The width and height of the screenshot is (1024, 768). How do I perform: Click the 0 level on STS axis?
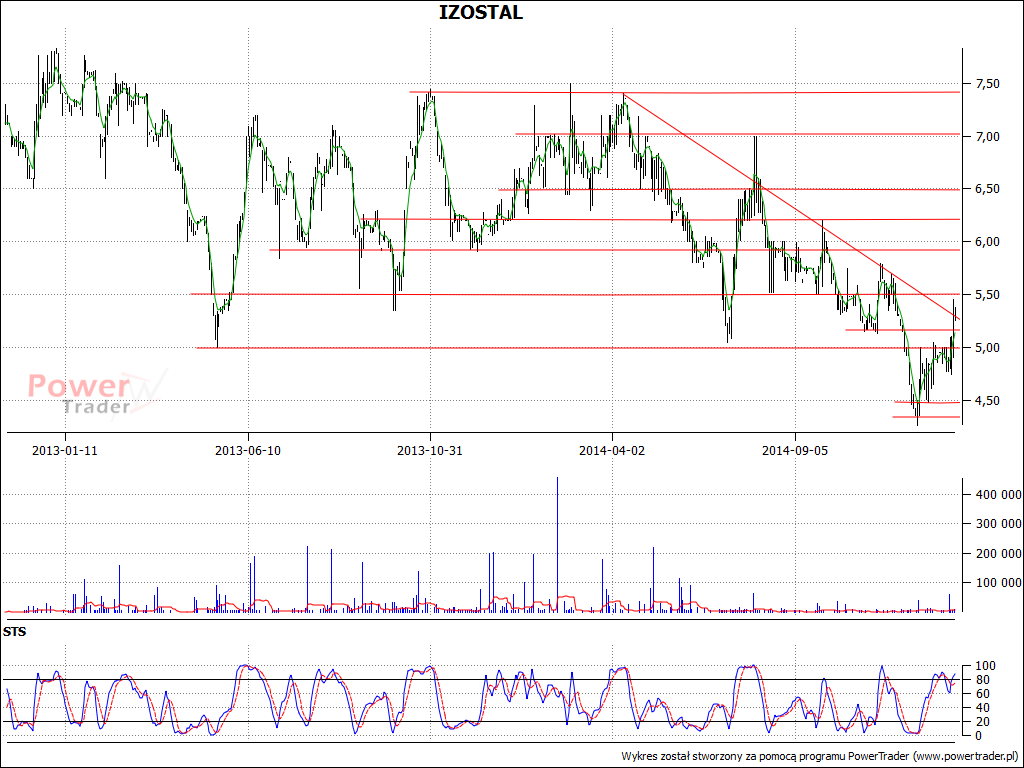click(x=978, y=735)
